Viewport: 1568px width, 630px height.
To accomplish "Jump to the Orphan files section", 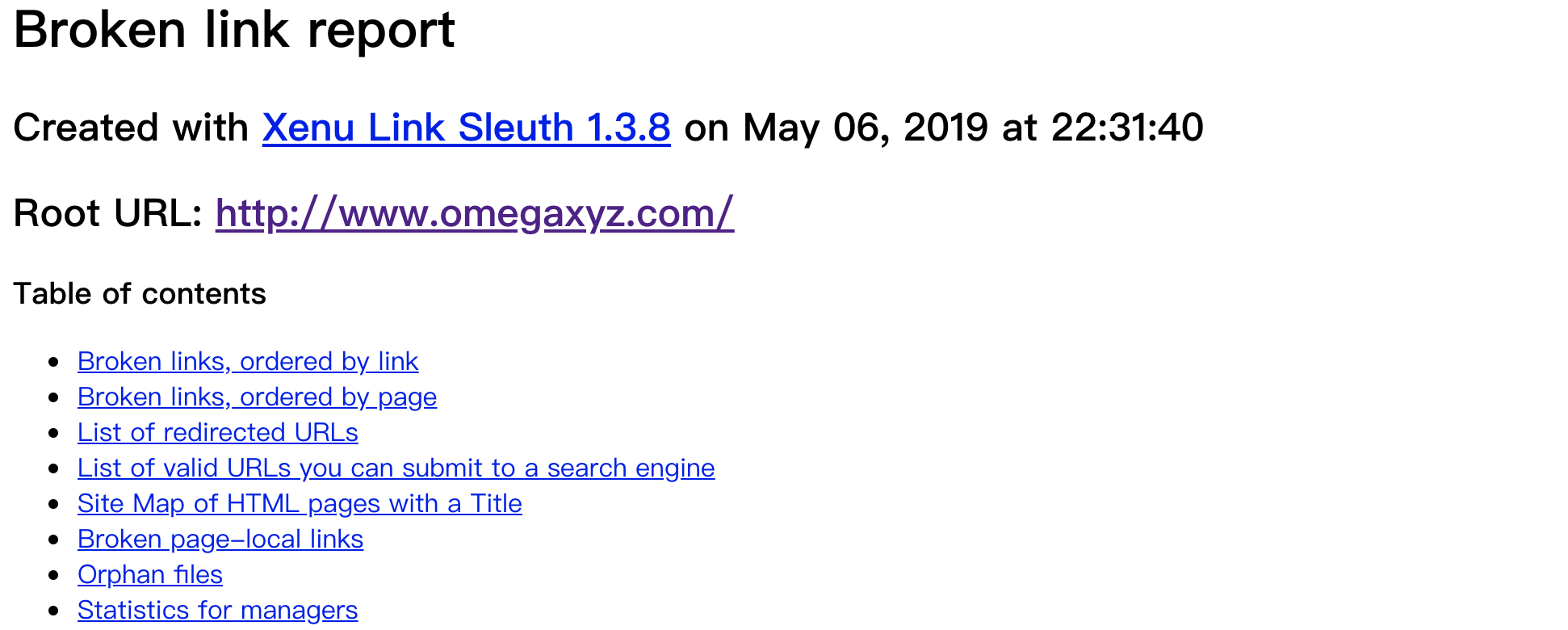I will (150, 574).
